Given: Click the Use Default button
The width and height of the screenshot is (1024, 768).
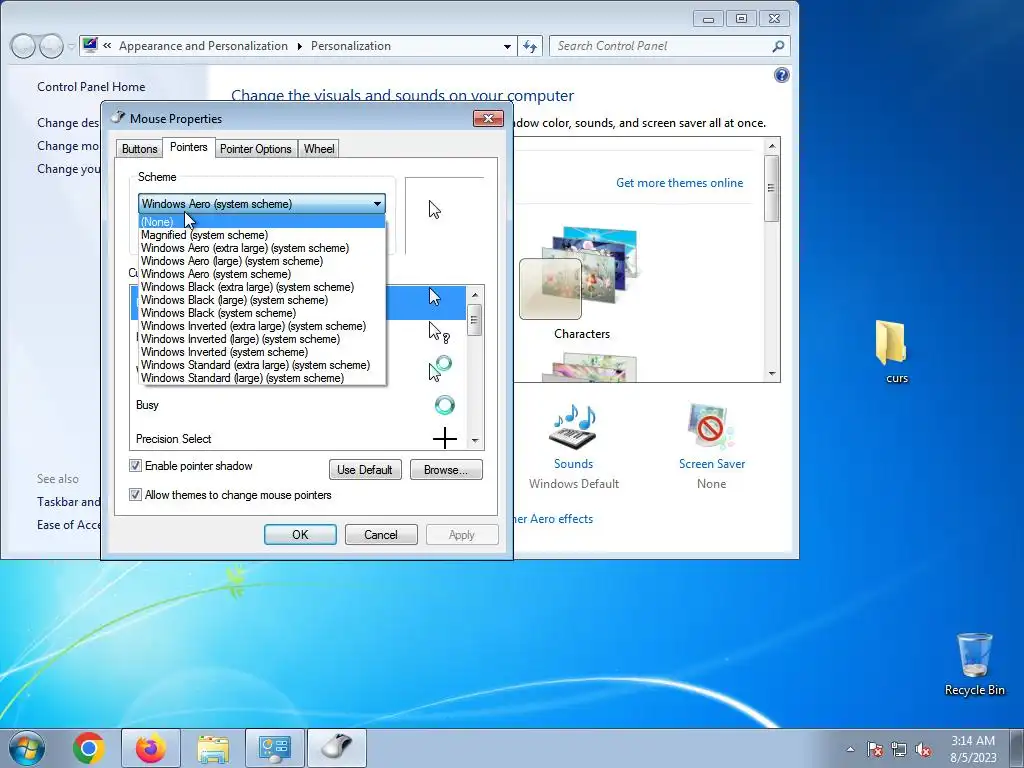Looking at the screenshot, I should click(x=364, y=470).
